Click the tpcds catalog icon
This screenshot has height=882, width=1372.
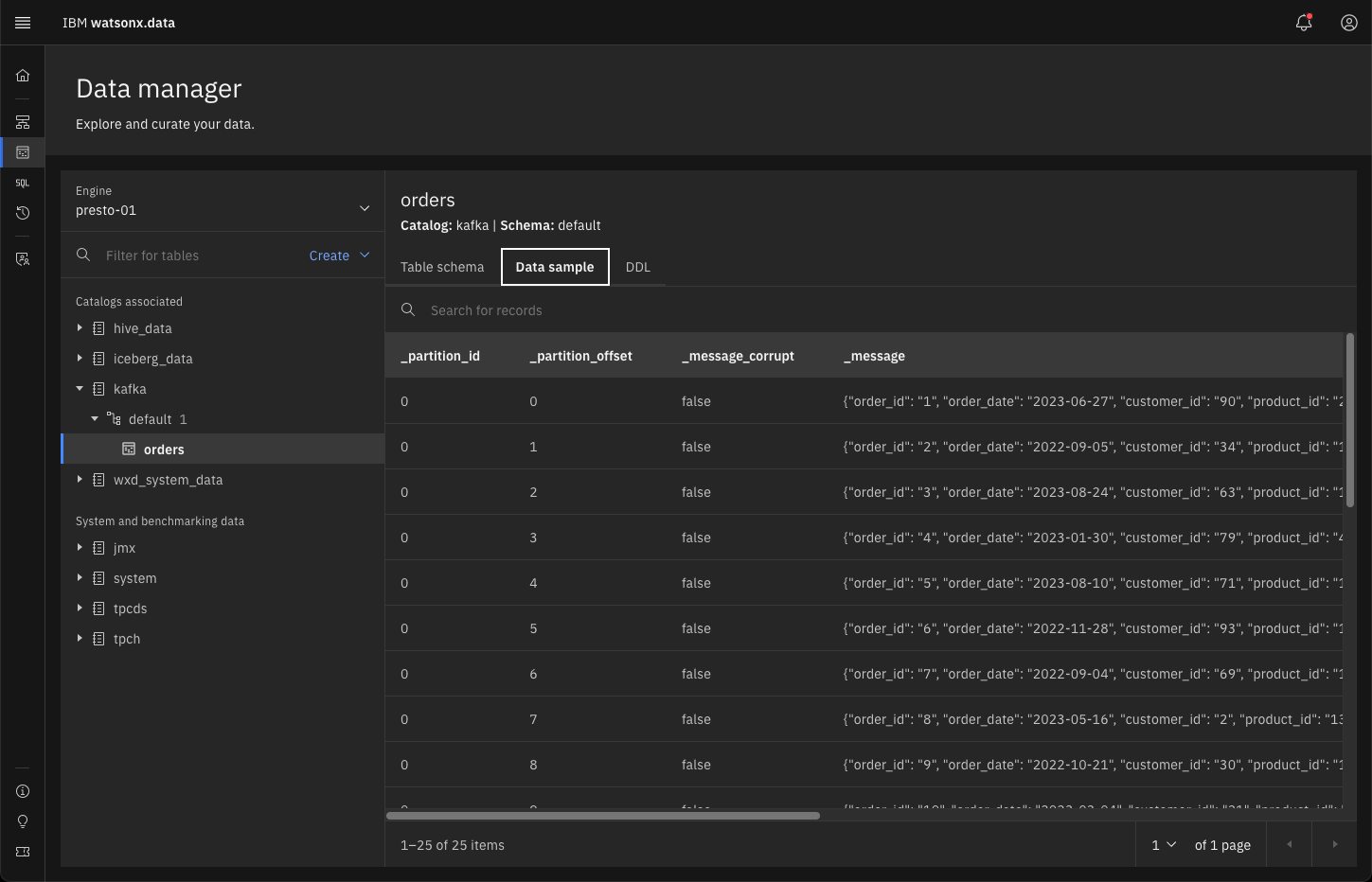98,609
